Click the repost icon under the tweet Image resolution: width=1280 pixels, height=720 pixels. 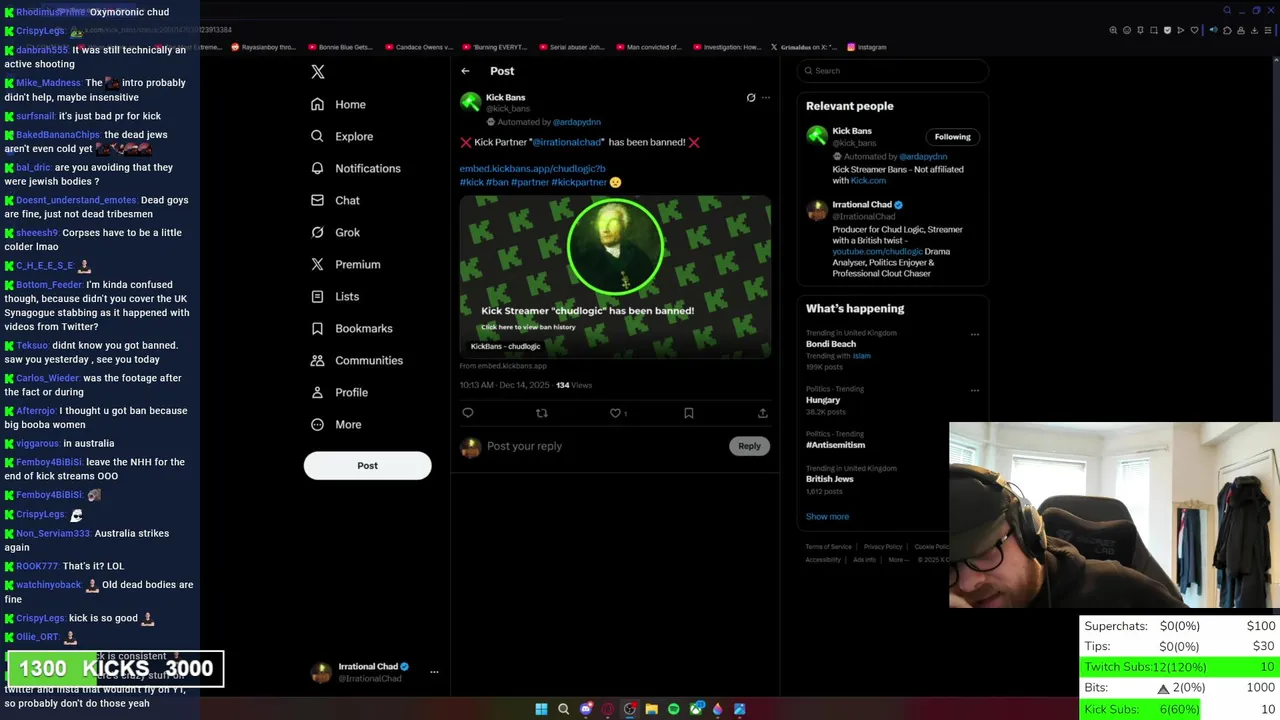(541, 413)
